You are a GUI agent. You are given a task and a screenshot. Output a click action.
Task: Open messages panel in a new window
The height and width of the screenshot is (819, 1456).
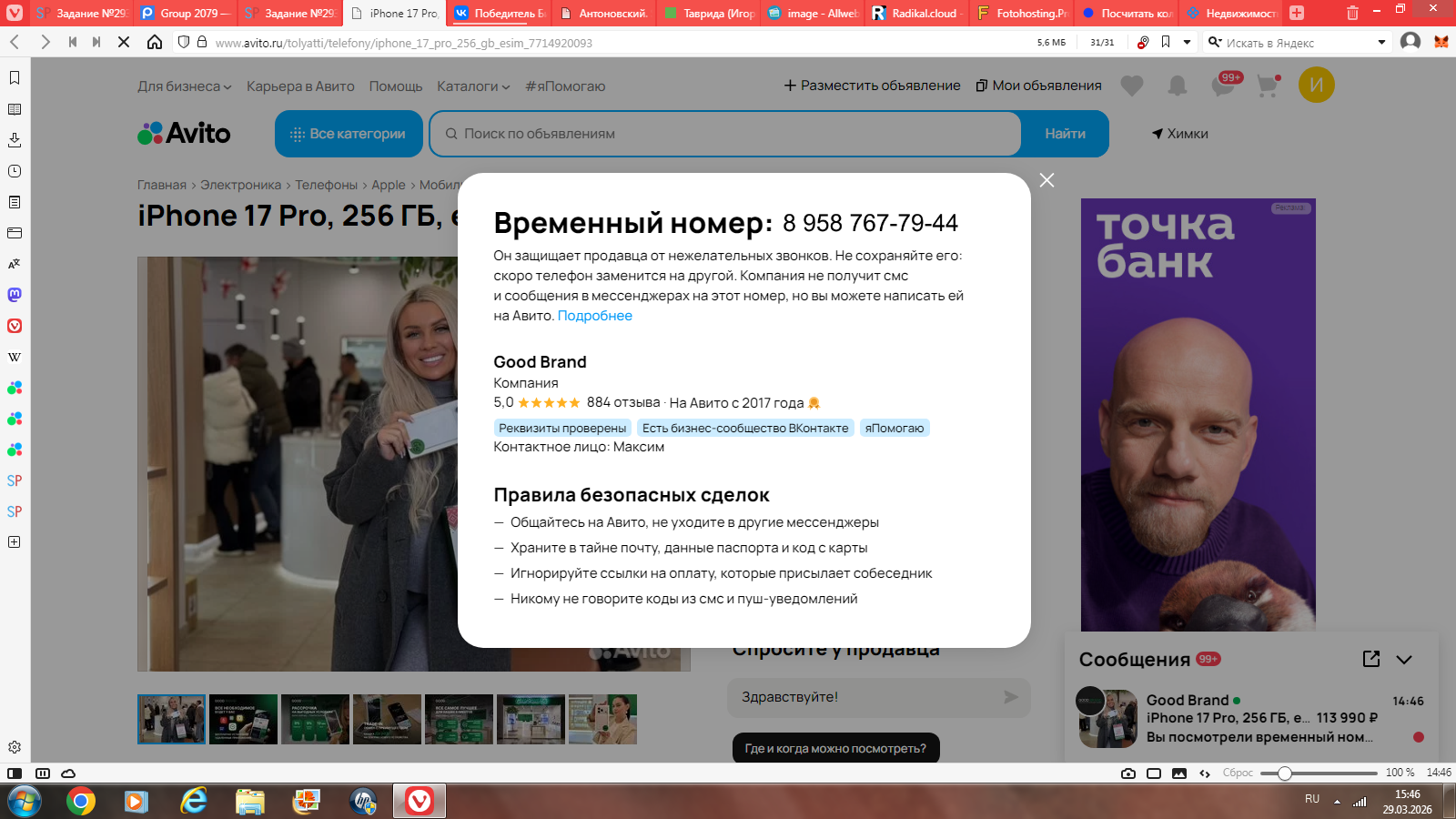pos(1371,659)
